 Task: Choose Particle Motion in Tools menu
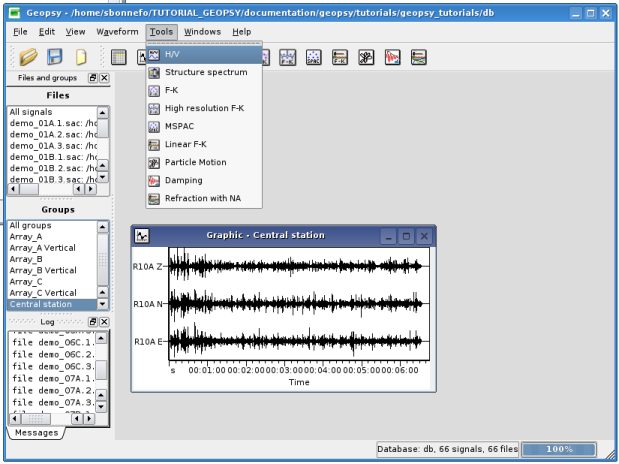tap(204, 162)
